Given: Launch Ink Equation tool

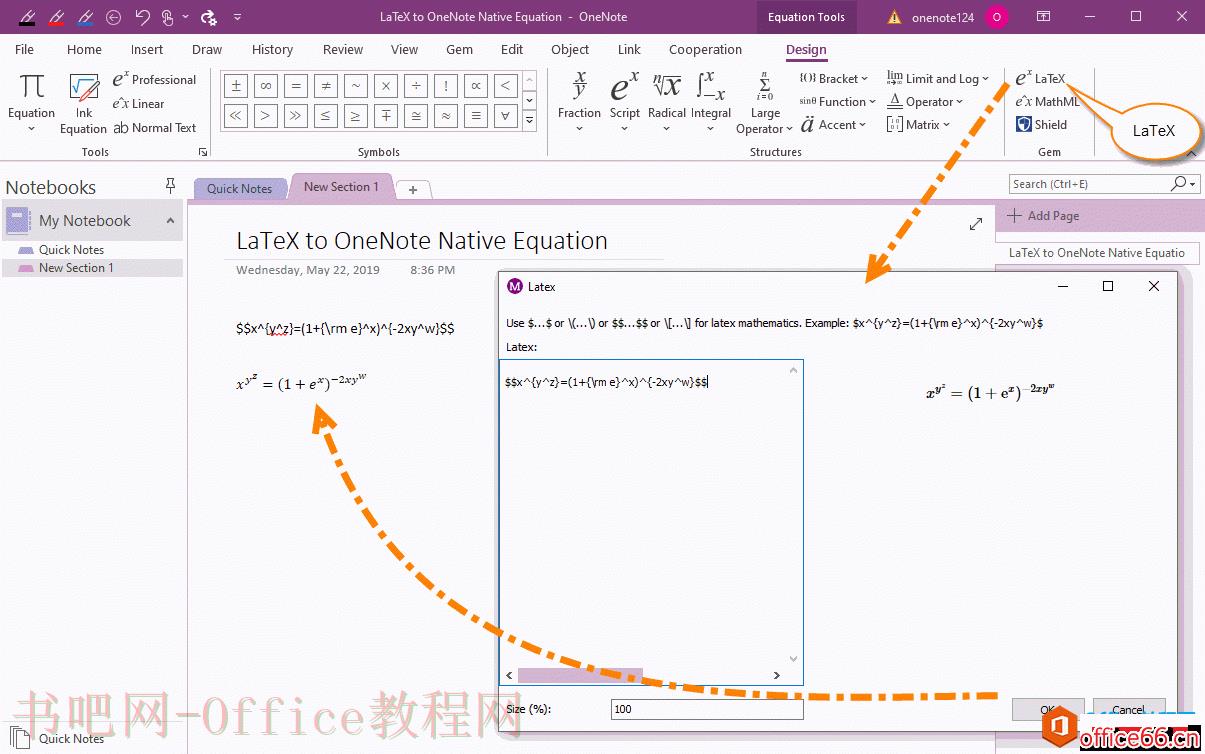Looking at the screenshot, I should point(83,103).
